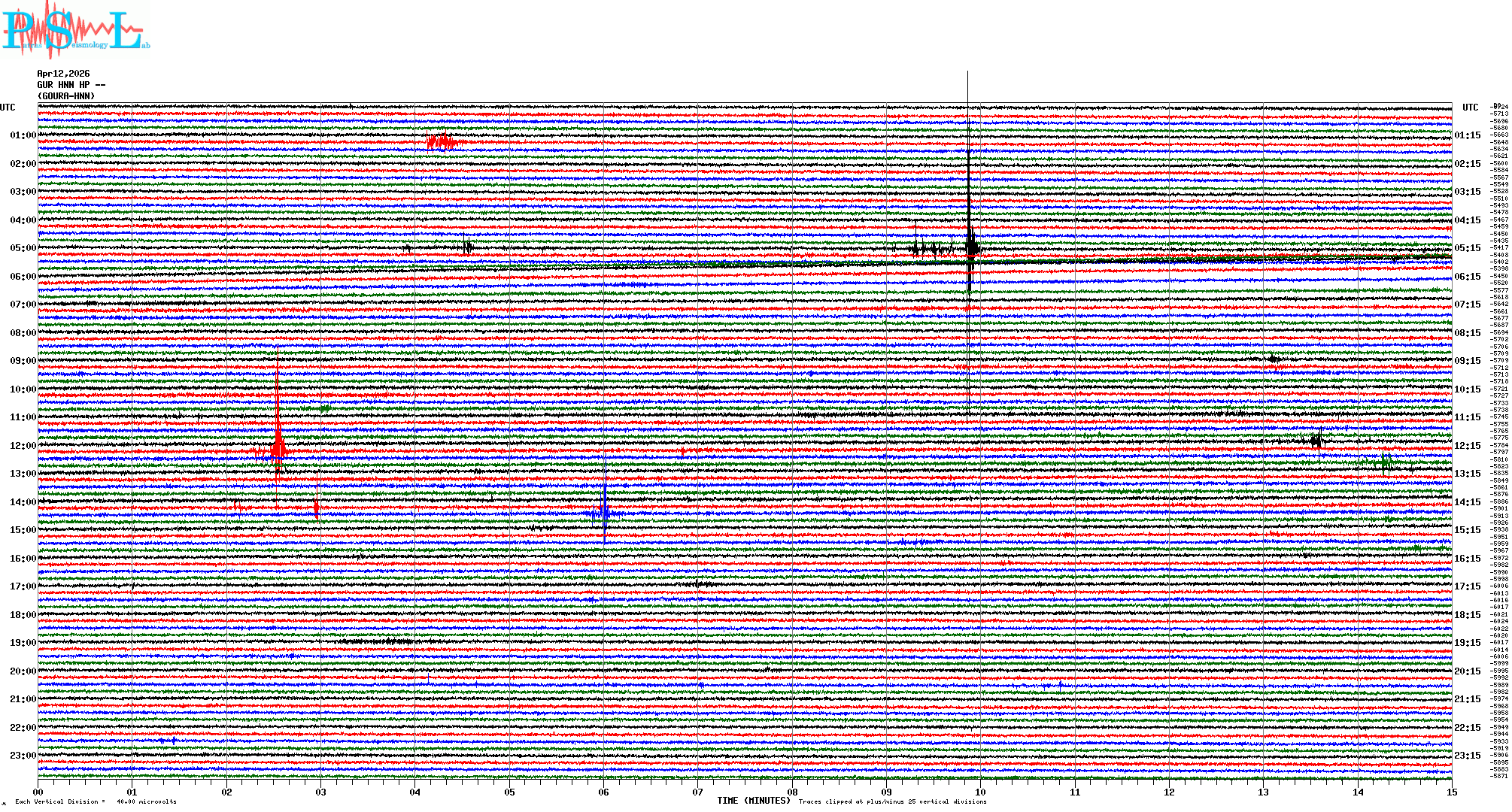Click the 05:00 hour label on left
Image resolution: width=1512 pixels, height=812 pixels.
(x=23, y=248)
